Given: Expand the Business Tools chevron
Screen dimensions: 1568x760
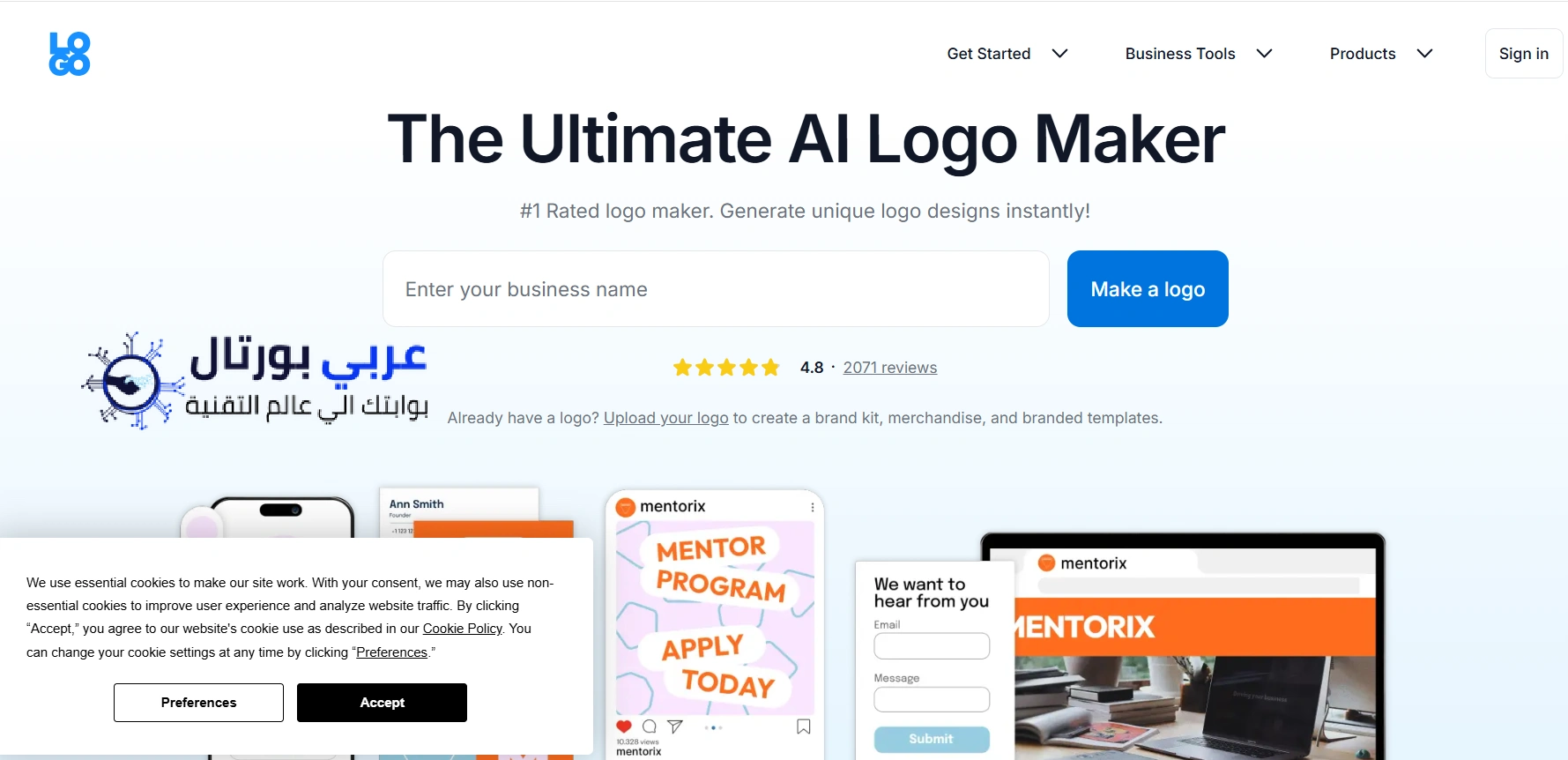Looking at the screenshot, I should click(x=1265, y=54).
